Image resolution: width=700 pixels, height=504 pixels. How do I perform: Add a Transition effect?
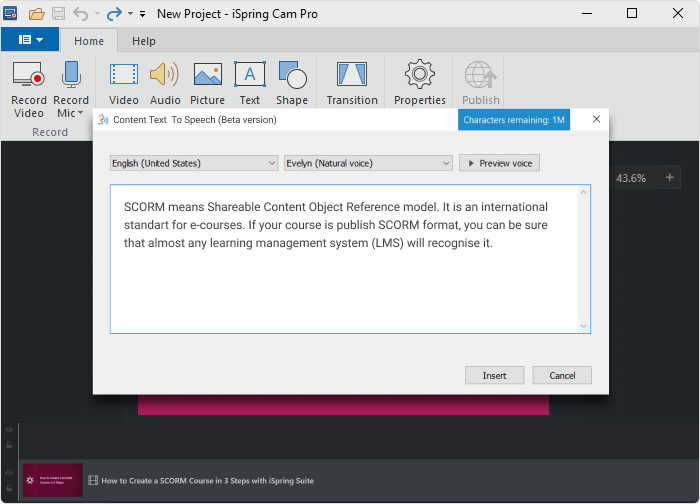click(352, 83)
